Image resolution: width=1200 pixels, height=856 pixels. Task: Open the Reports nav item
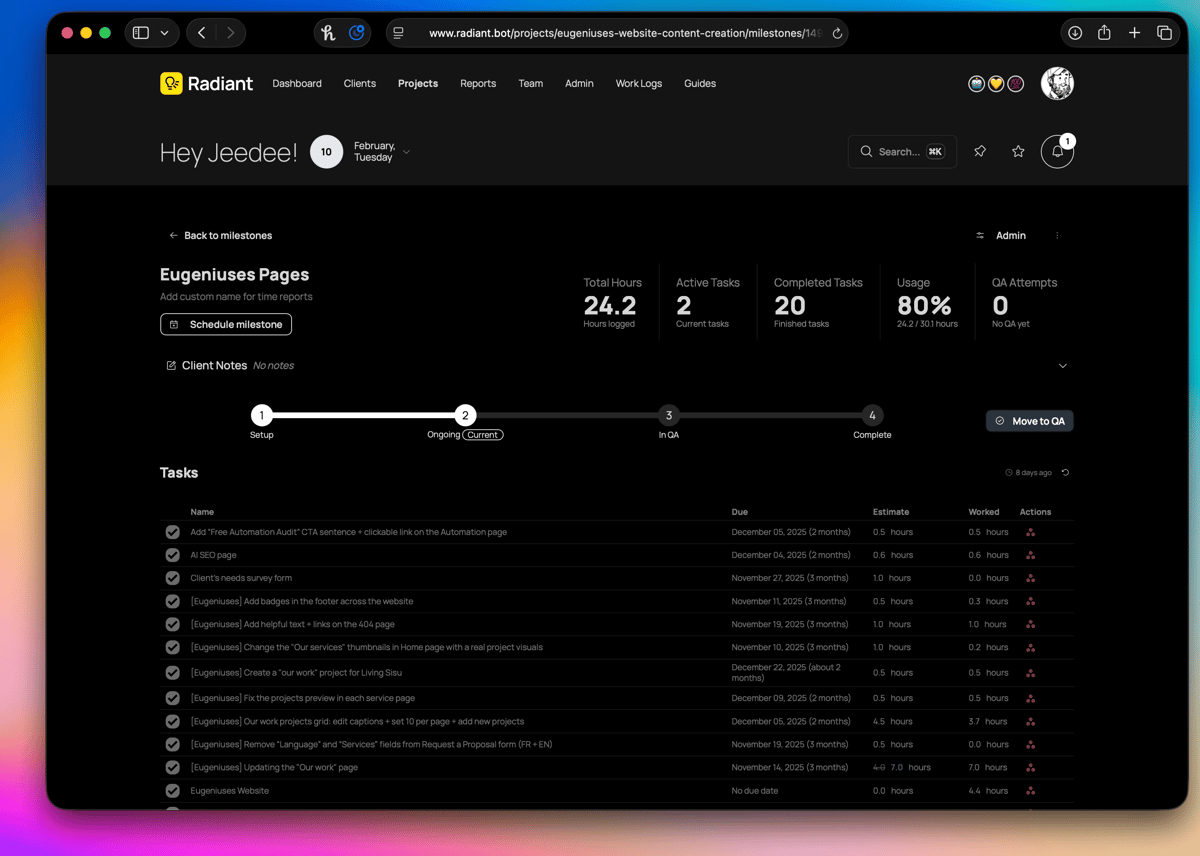[478, 84]
